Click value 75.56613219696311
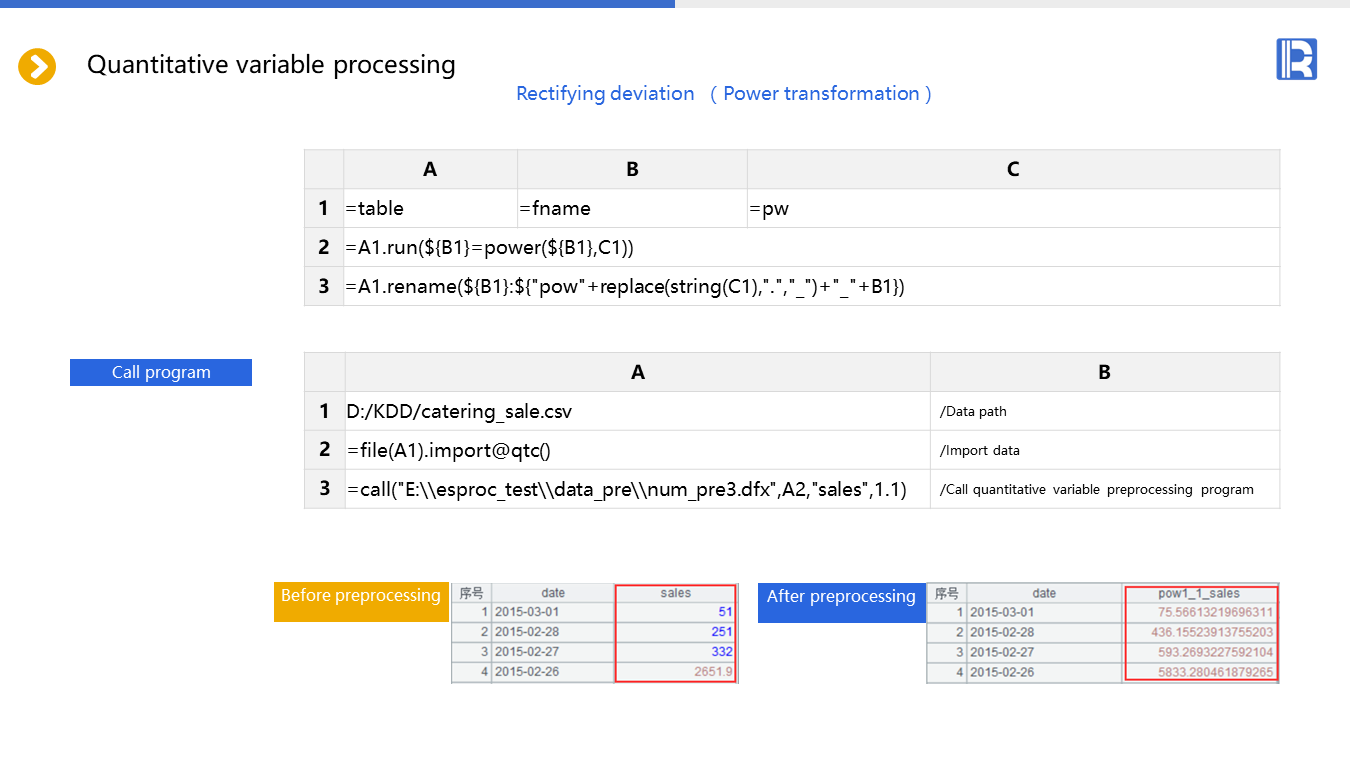This screenshot has height=759, width=1350. (x=1201, y=612)
